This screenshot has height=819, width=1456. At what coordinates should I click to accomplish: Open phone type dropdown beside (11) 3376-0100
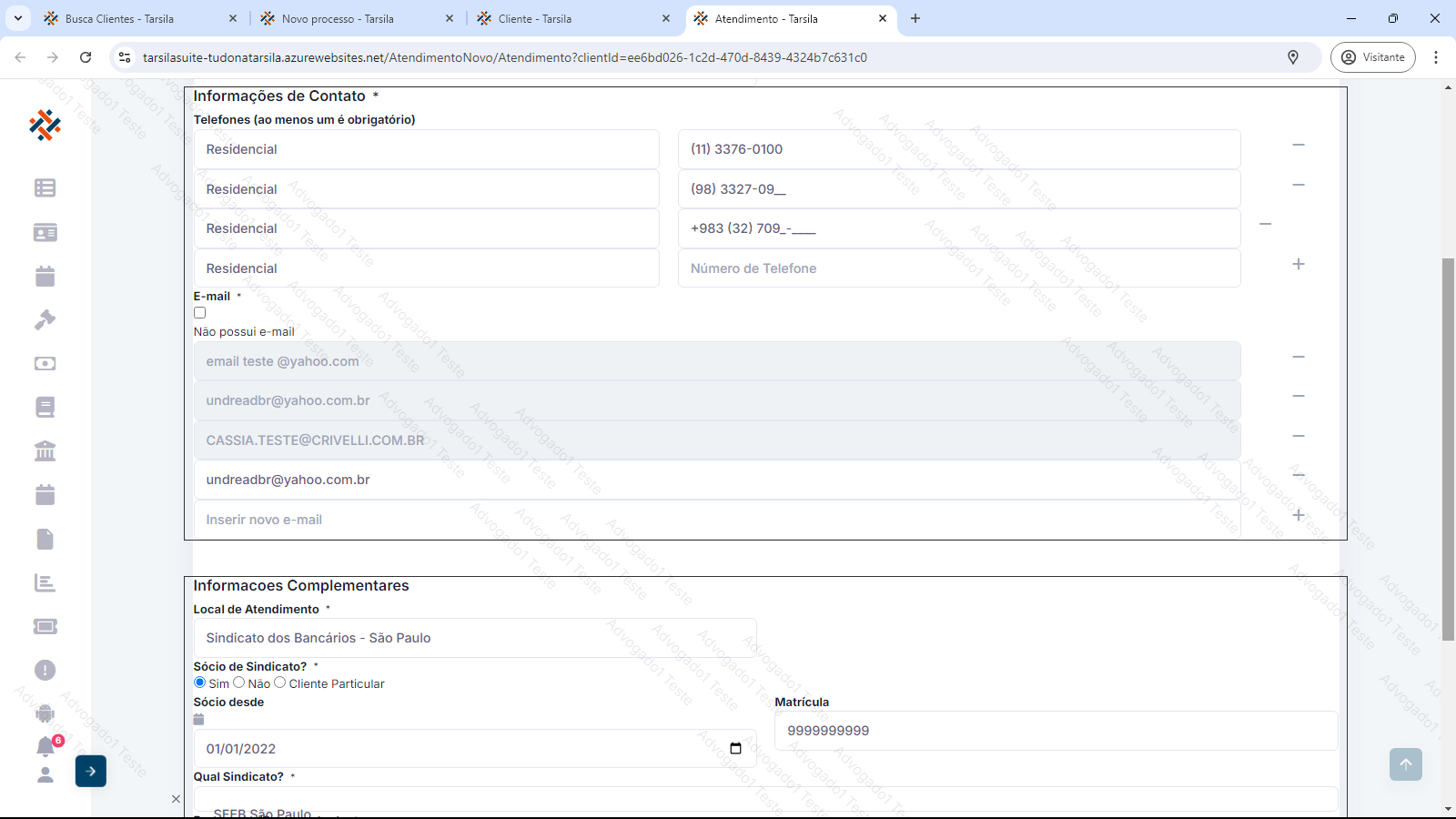click(426, 149)
